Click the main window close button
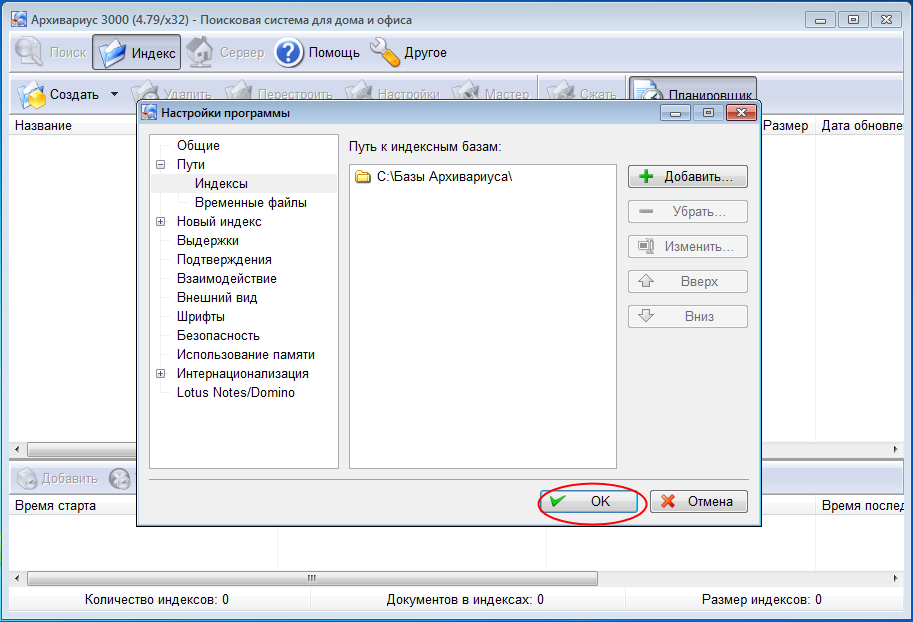This screenshot has height=622, width=913. pos(886,20)
